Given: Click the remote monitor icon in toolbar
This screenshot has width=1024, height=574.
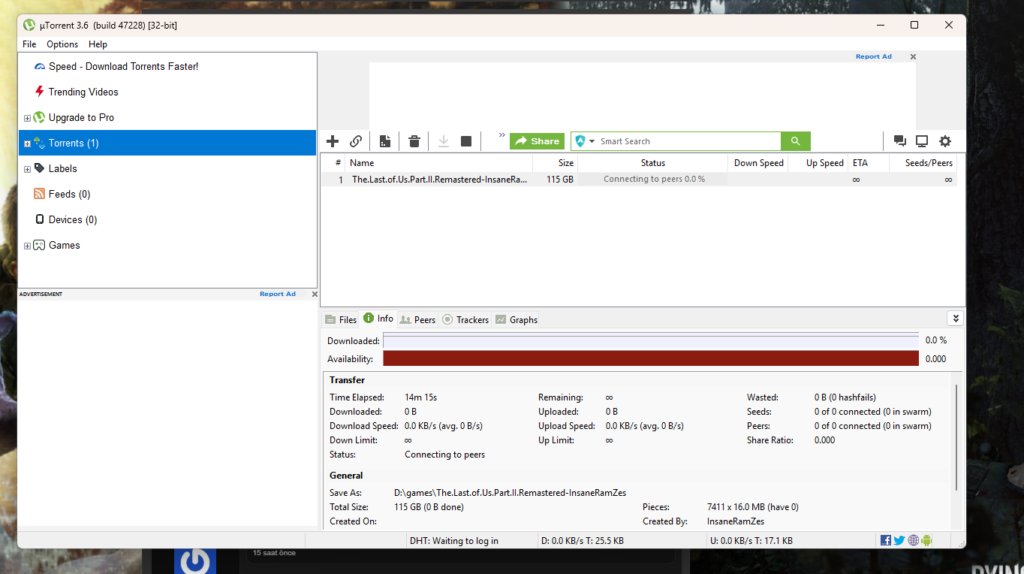Looking at the screenshot, I should pos(922,141).
